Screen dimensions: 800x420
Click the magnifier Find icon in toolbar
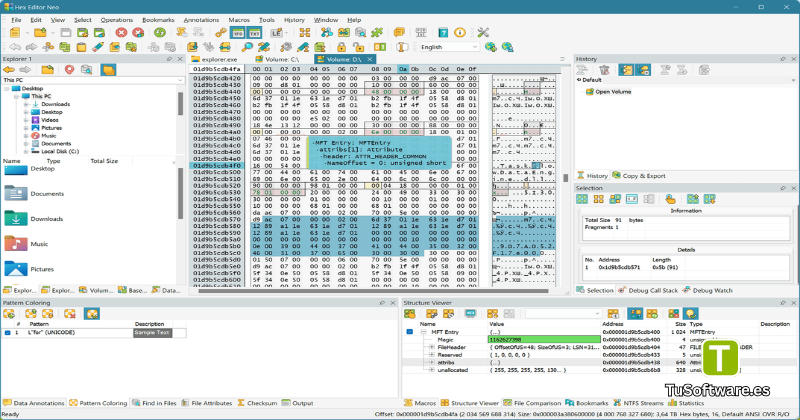pos(246,47)
